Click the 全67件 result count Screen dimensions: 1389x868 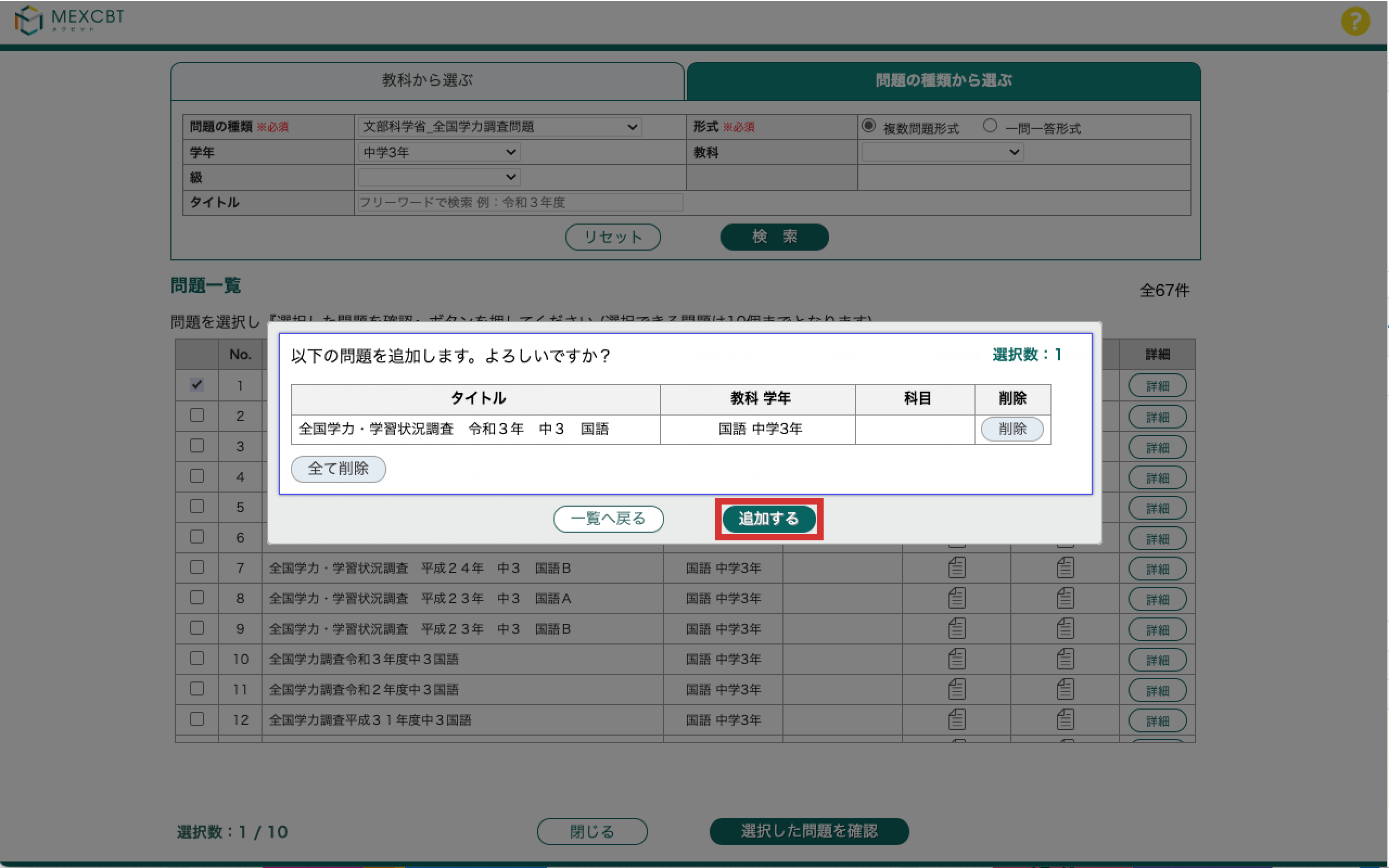click(1164, 290)
